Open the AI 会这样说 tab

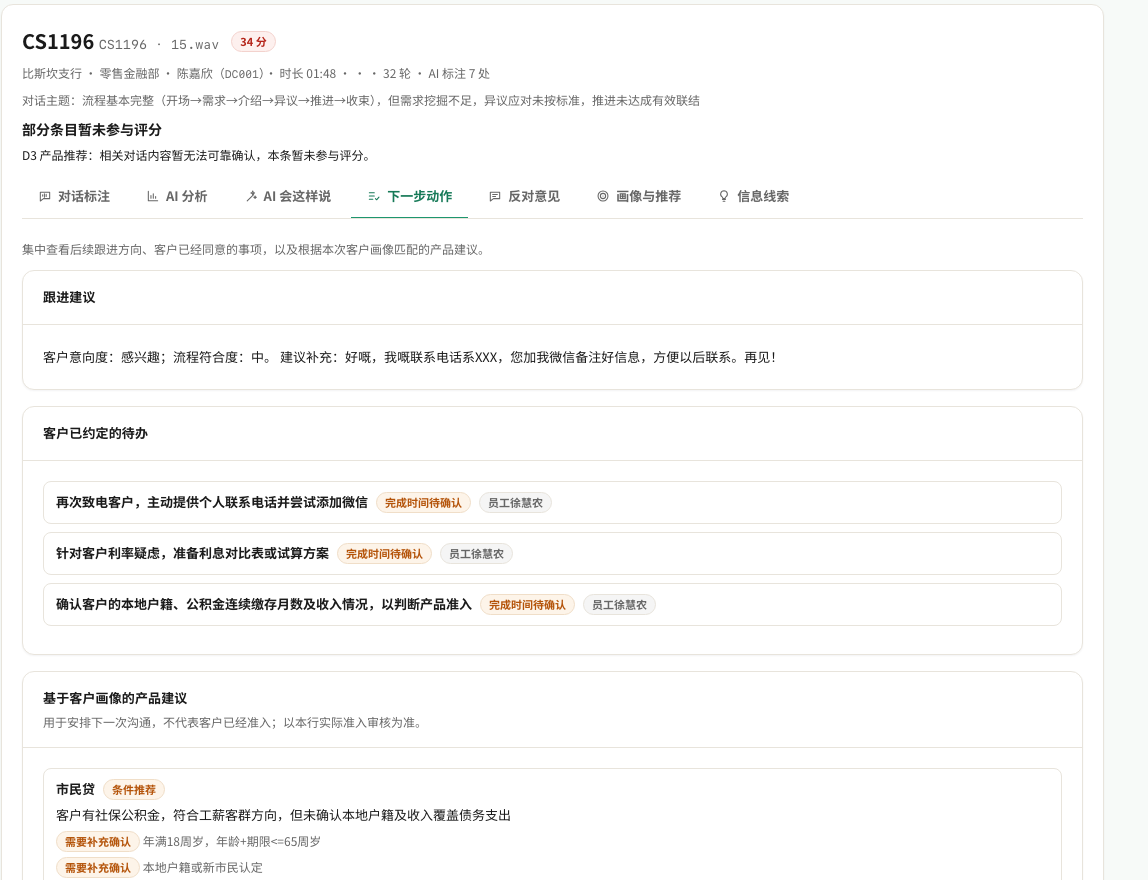[288, 196]
